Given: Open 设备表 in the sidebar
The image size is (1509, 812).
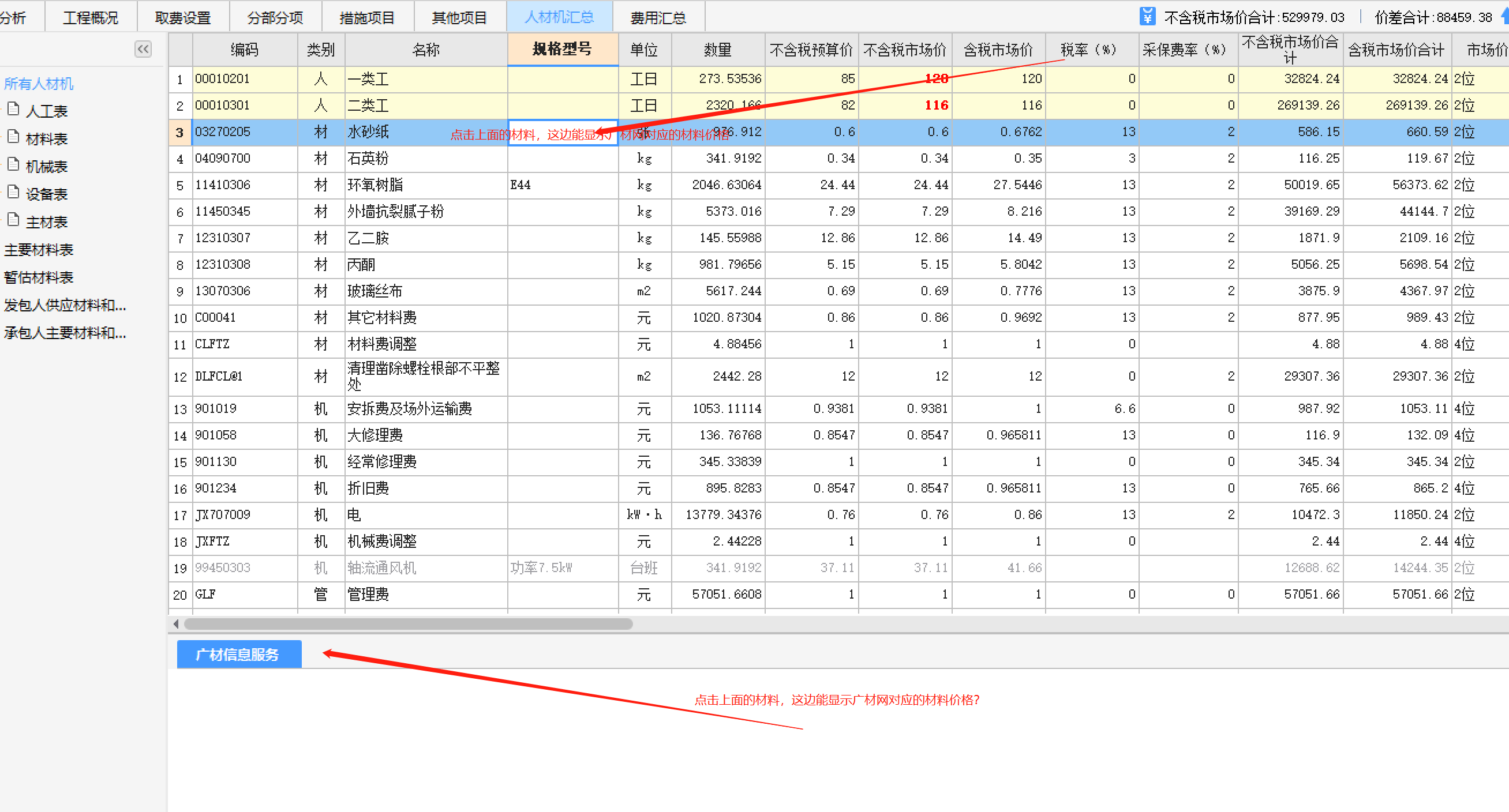Looking at the screenshot, I should [47, 194].
